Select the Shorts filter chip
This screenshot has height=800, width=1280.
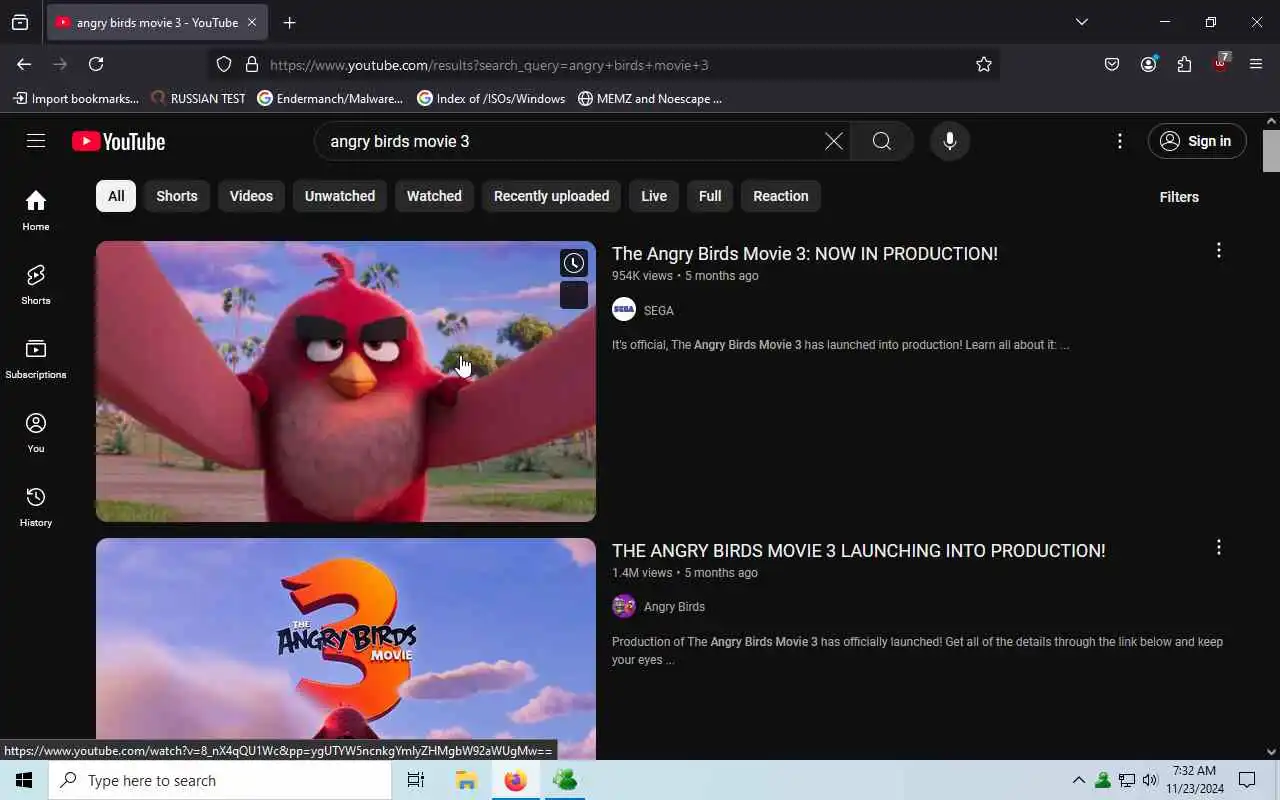pos(177,196)
